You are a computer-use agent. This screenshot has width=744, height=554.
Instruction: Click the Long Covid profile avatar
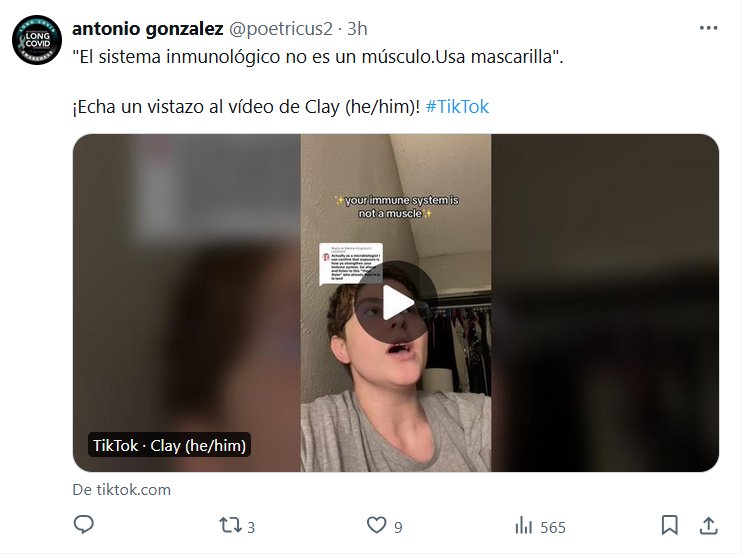click(37, 40)
